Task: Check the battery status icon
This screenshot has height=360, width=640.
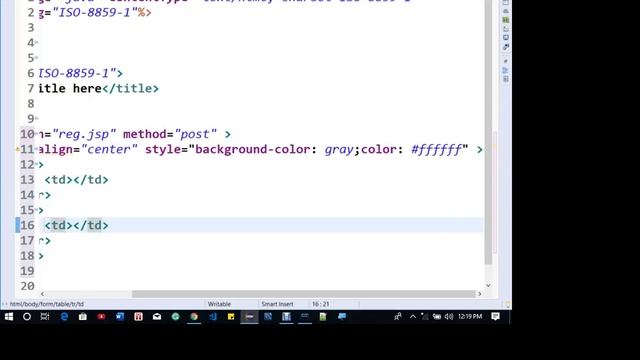Action: click(x=437, y=316)
